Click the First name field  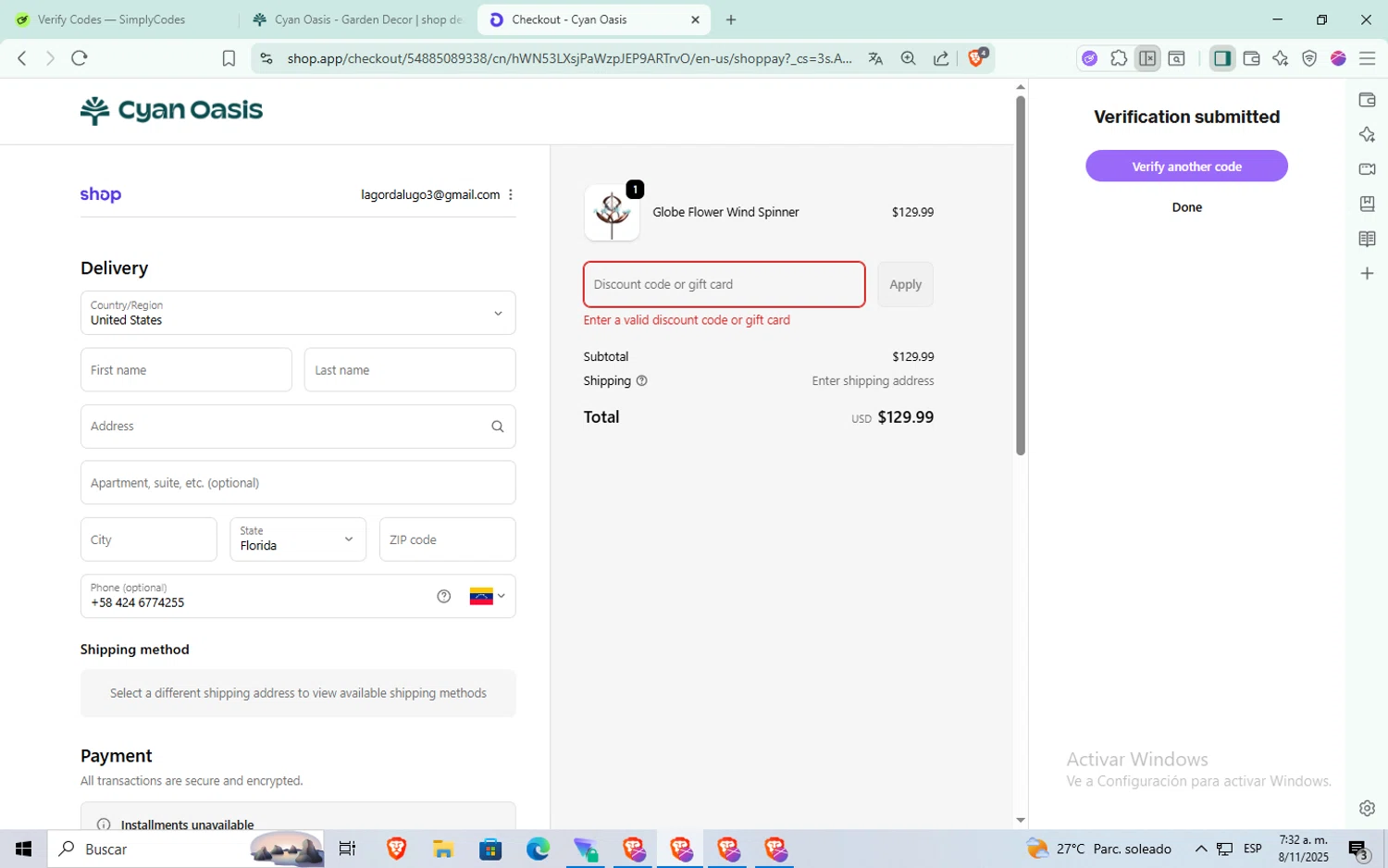[186, 370]
